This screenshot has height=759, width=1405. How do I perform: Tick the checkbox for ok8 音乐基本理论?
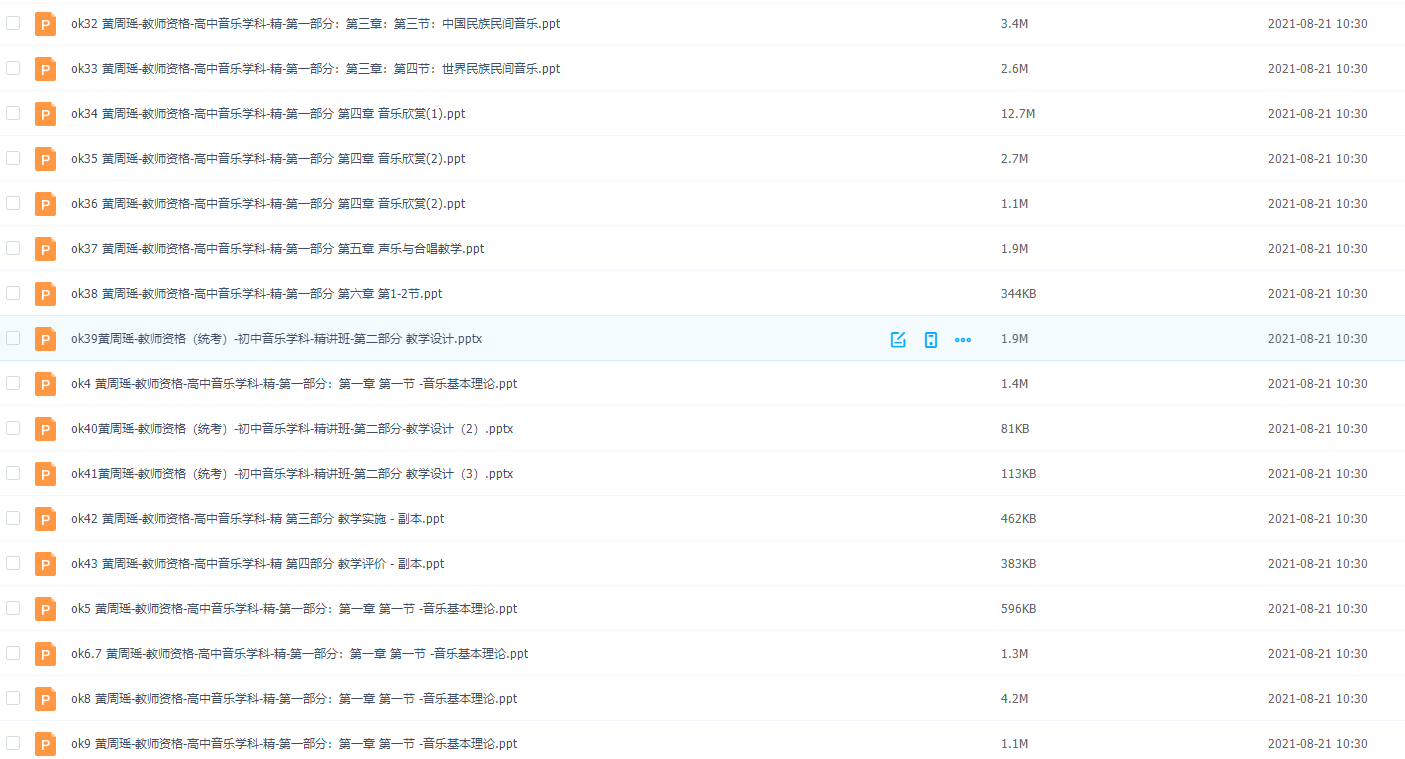[13, 698]
